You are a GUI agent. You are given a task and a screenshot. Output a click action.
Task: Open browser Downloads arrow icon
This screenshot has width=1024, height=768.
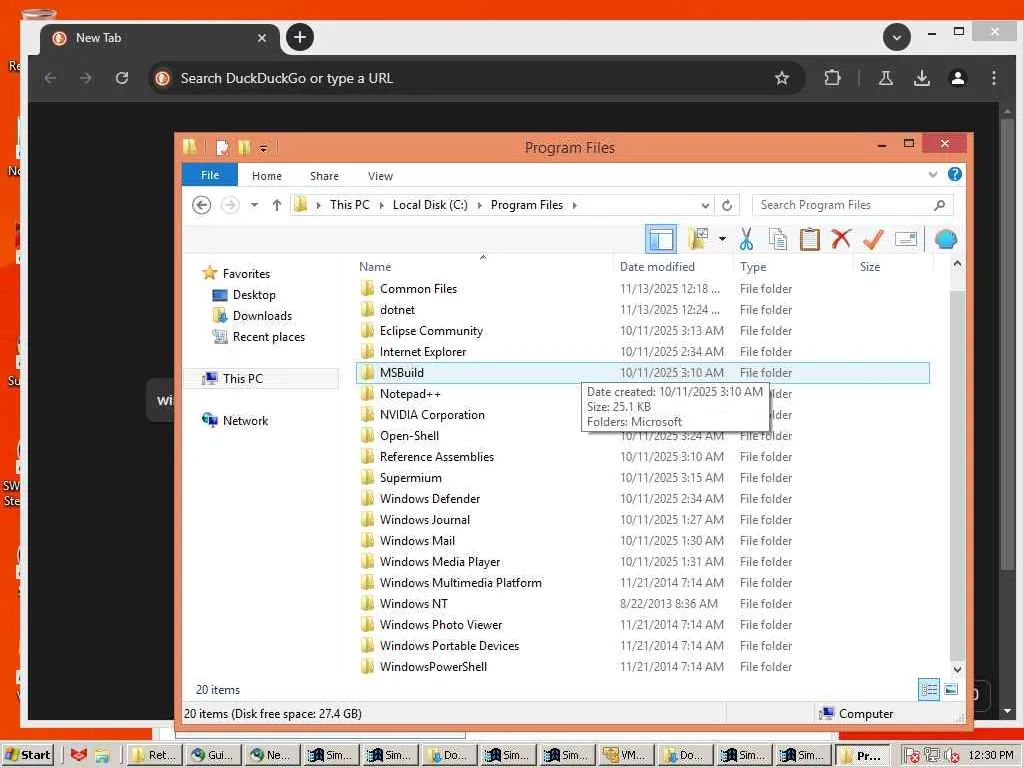(x=921, y=78)
